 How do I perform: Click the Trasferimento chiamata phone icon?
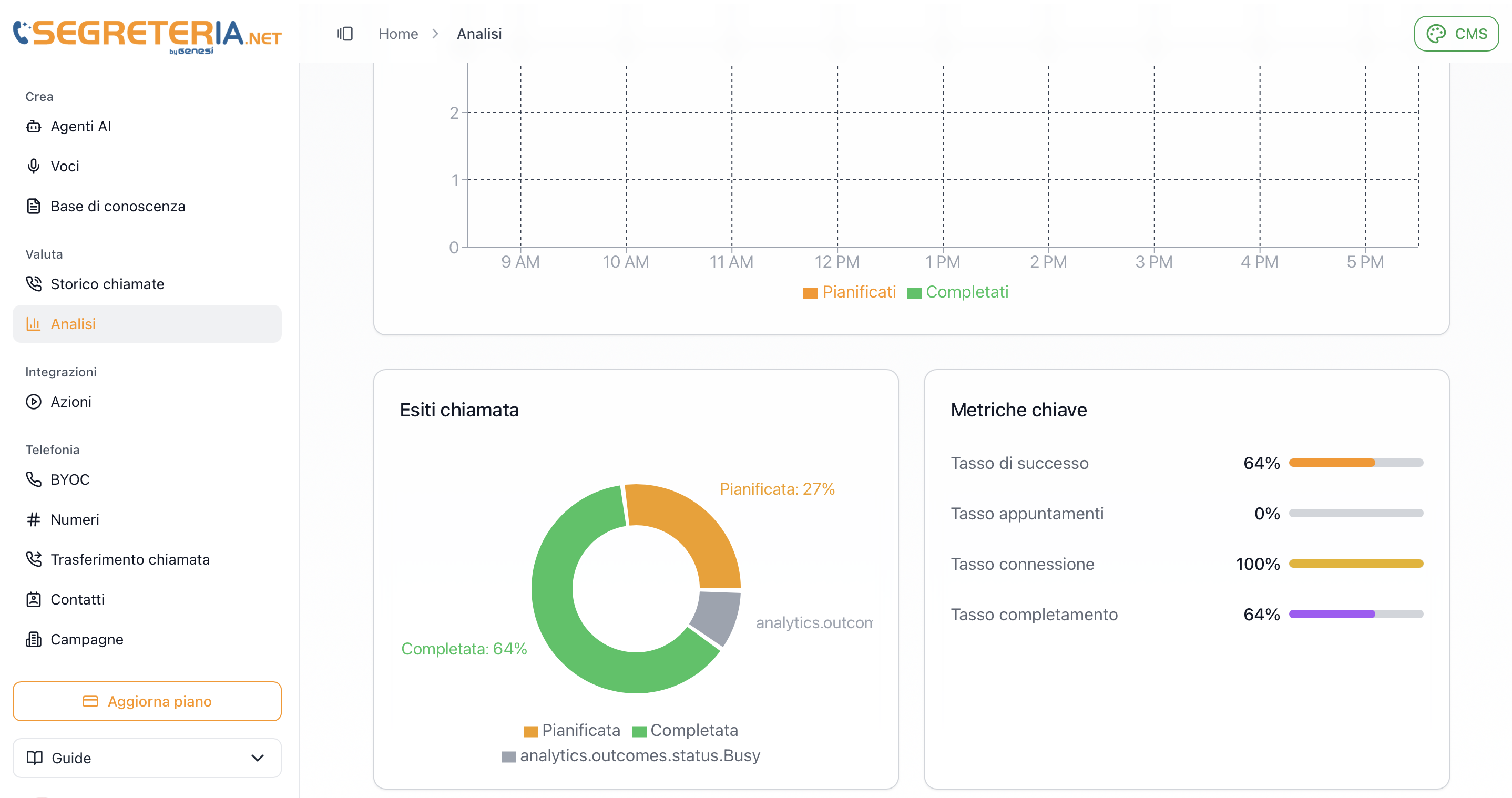pos(34,559)
